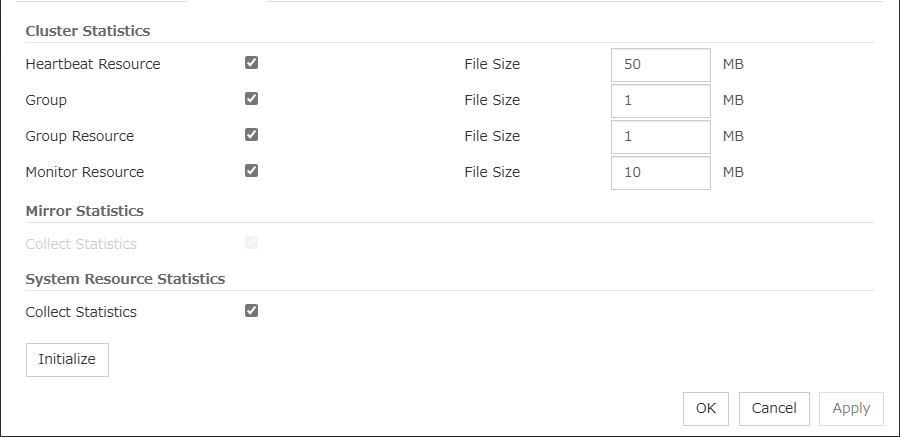Click the Heartbeat Resource File Size field
Screen dimensions: 900x437
[660, 64]
